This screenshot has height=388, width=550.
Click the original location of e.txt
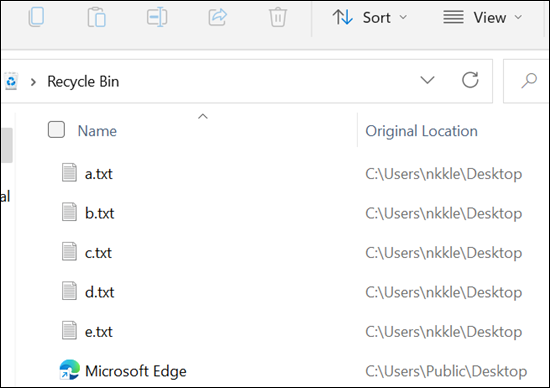click(444, 332)
